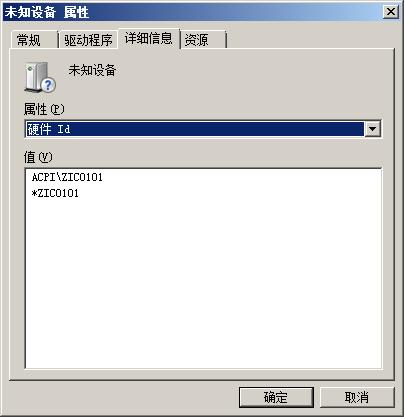Image resolution: width=404 pixels, height=417 pixels.
Task: Click the unknown device computer icon
Action: coord(40,77)
